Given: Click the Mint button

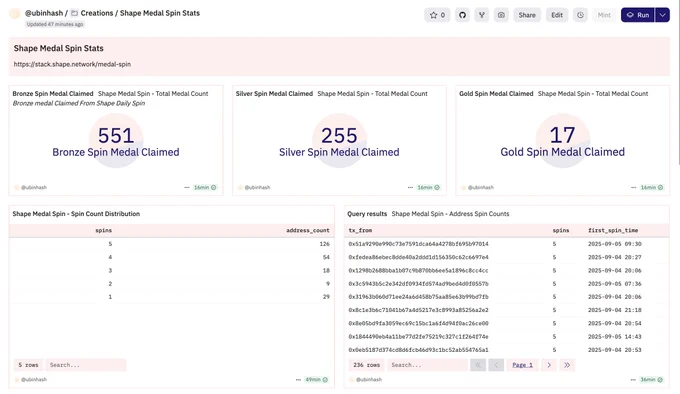Looking at the screenshot, I should click(x=604, y=15).
